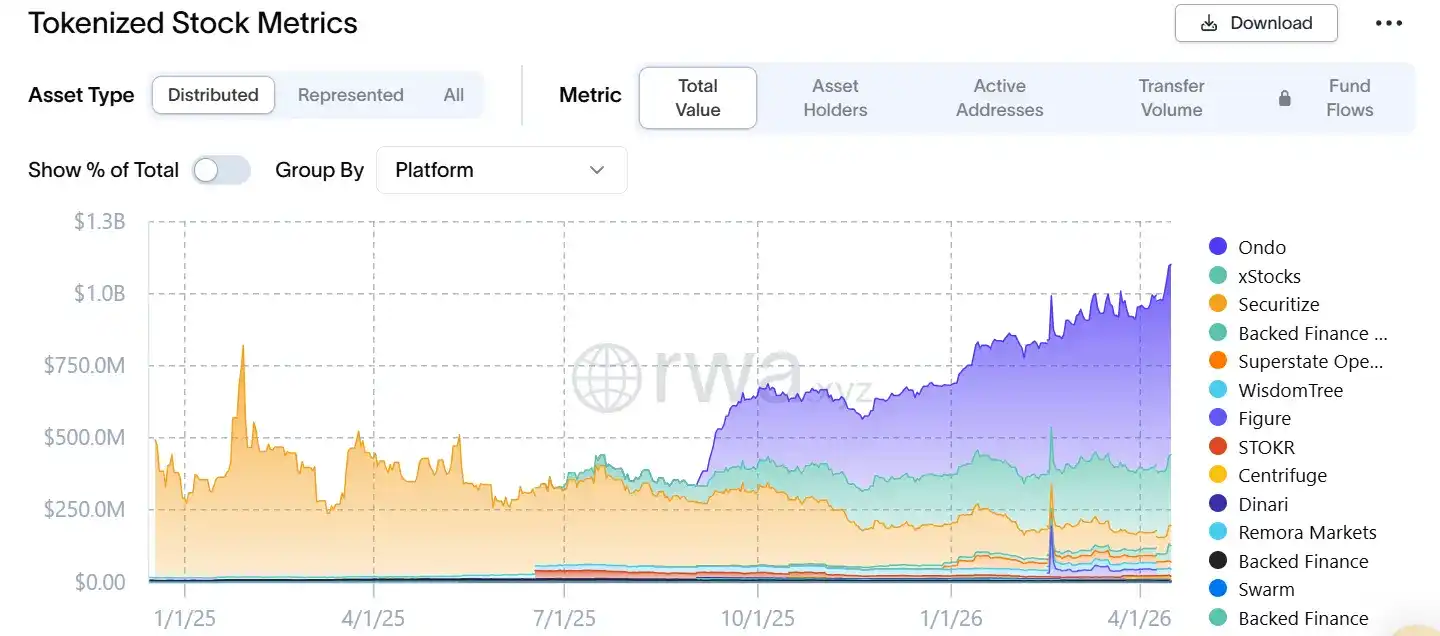
Task: Open the Group By Platform dropdown
Action: [500, 170]
